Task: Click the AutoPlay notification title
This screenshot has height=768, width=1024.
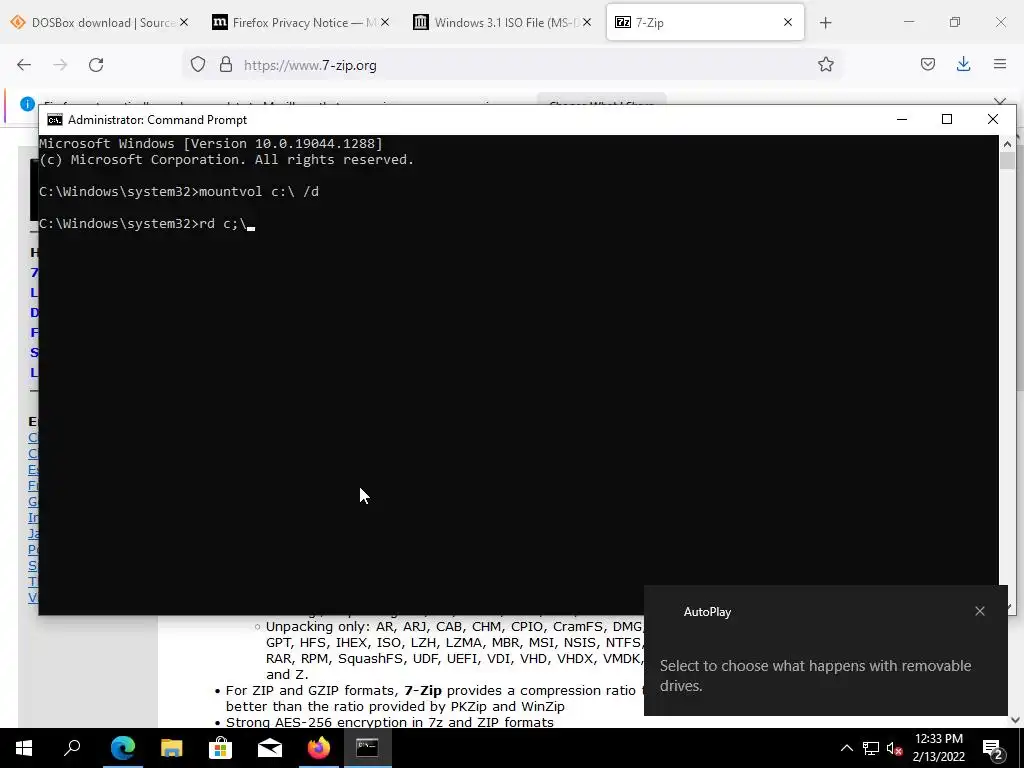Action: (x=707, y=612)
